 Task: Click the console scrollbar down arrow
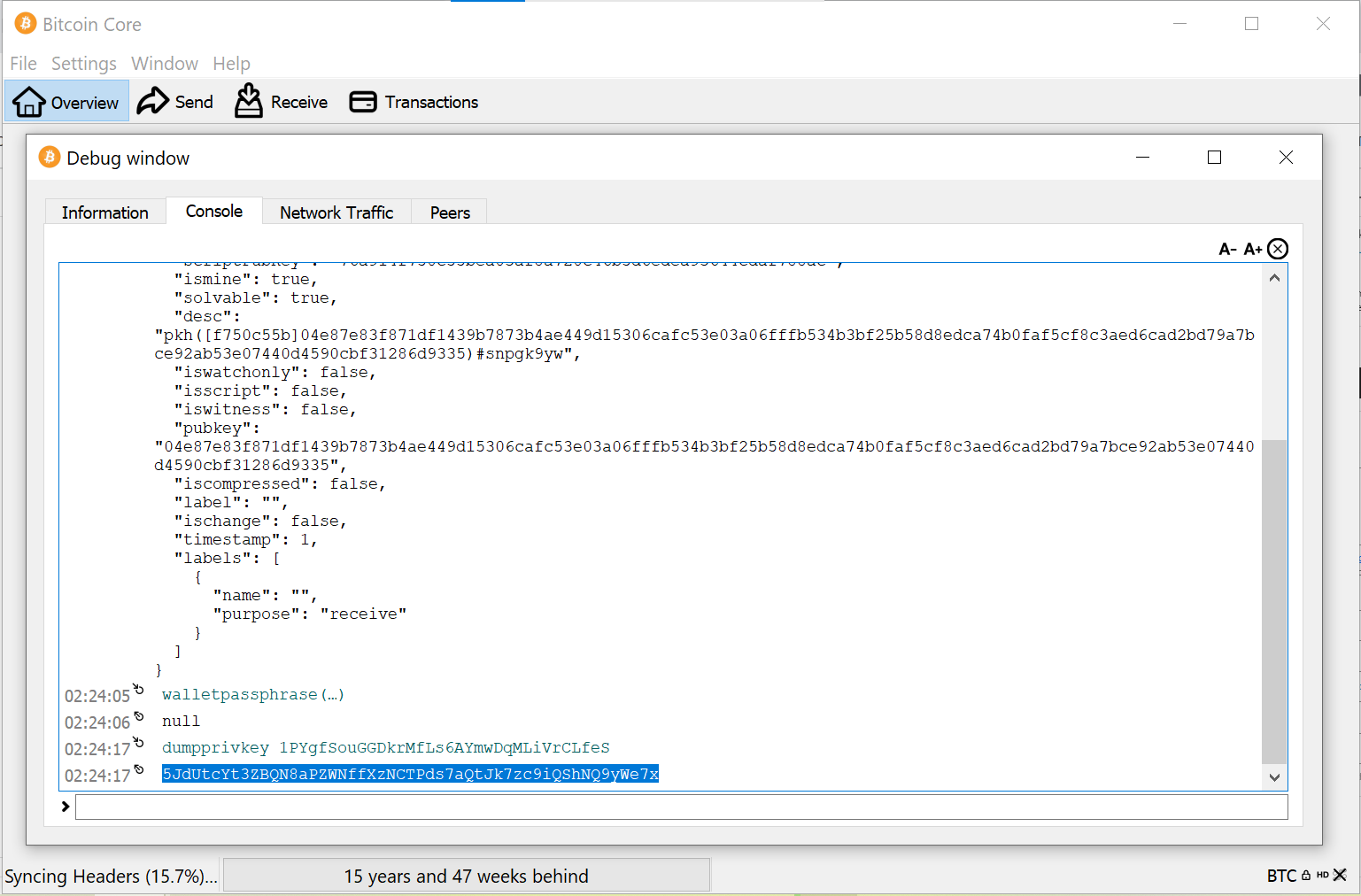tap(1274, 777)
